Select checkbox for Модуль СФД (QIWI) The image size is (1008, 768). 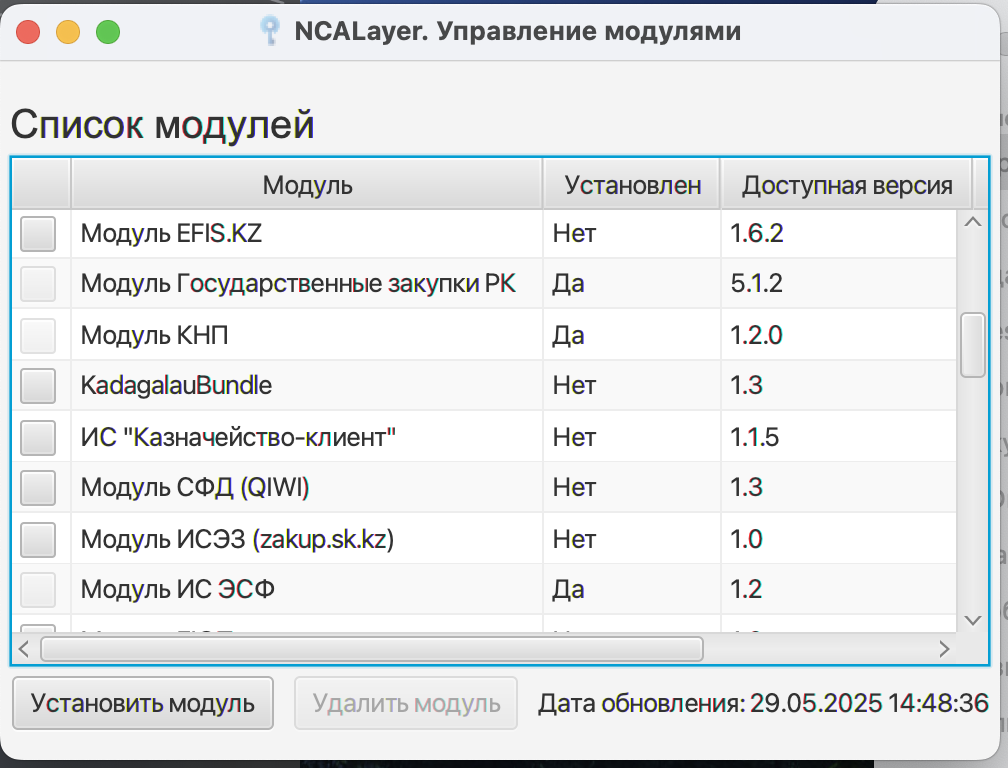tap(39, 488)
